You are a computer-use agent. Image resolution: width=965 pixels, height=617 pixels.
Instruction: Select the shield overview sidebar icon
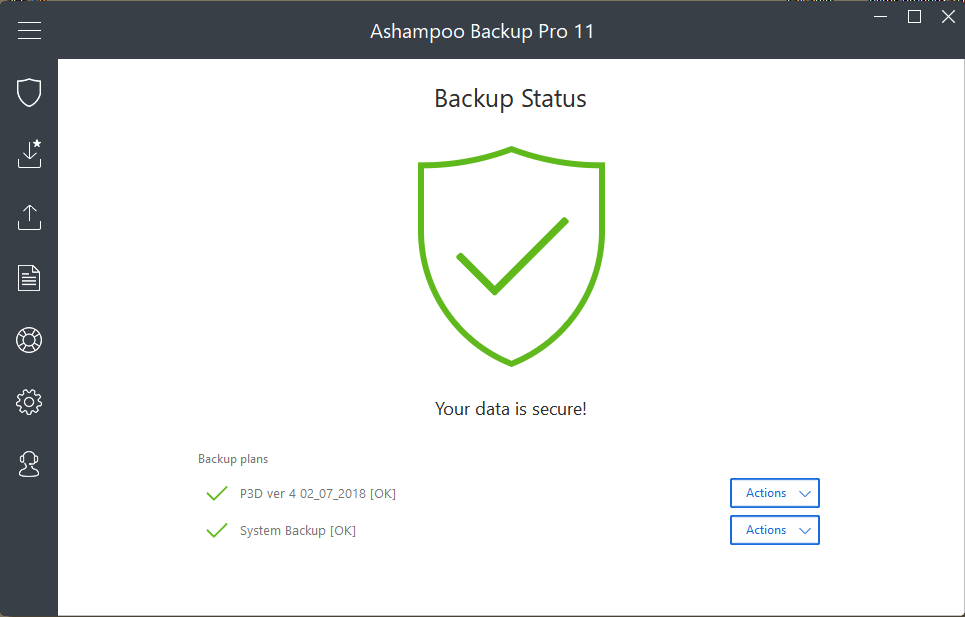coord(29,93)
